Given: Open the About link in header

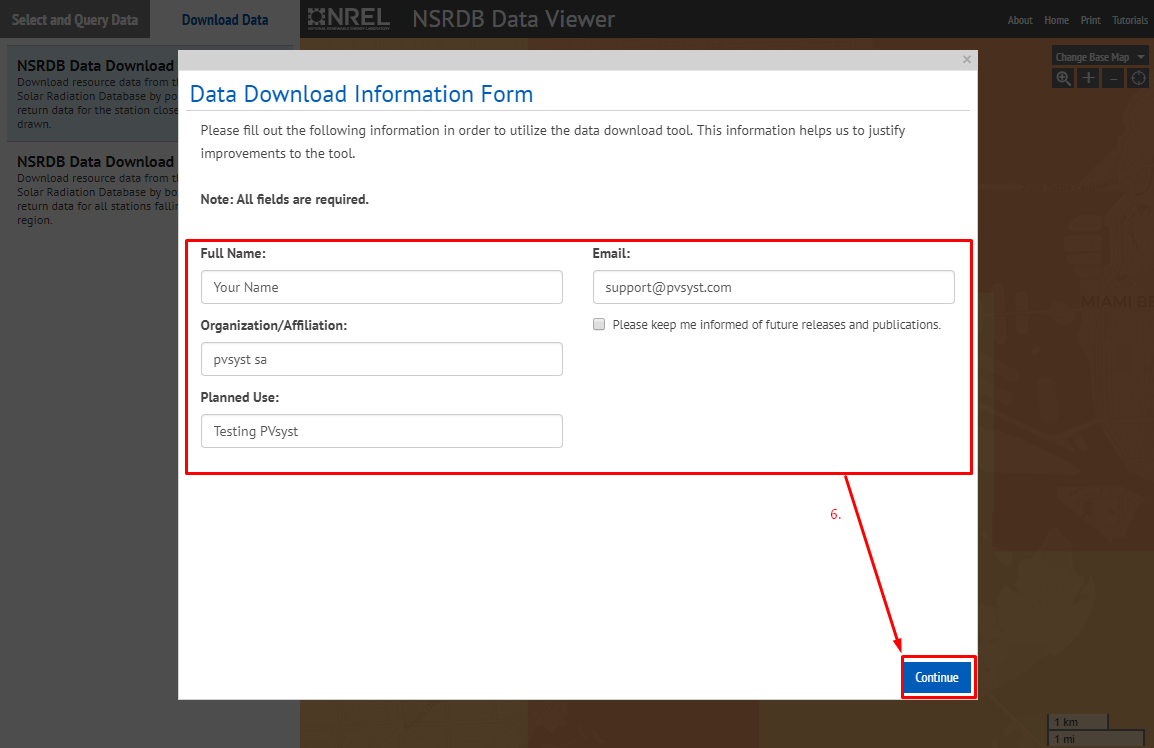Looking at the screenshot, I should point(1019,21).
